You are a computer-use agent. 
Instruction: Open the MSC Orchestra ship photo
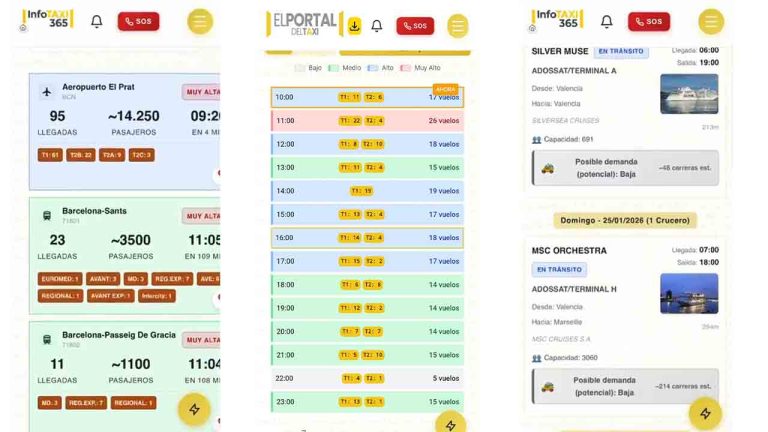tap(689, 293)
